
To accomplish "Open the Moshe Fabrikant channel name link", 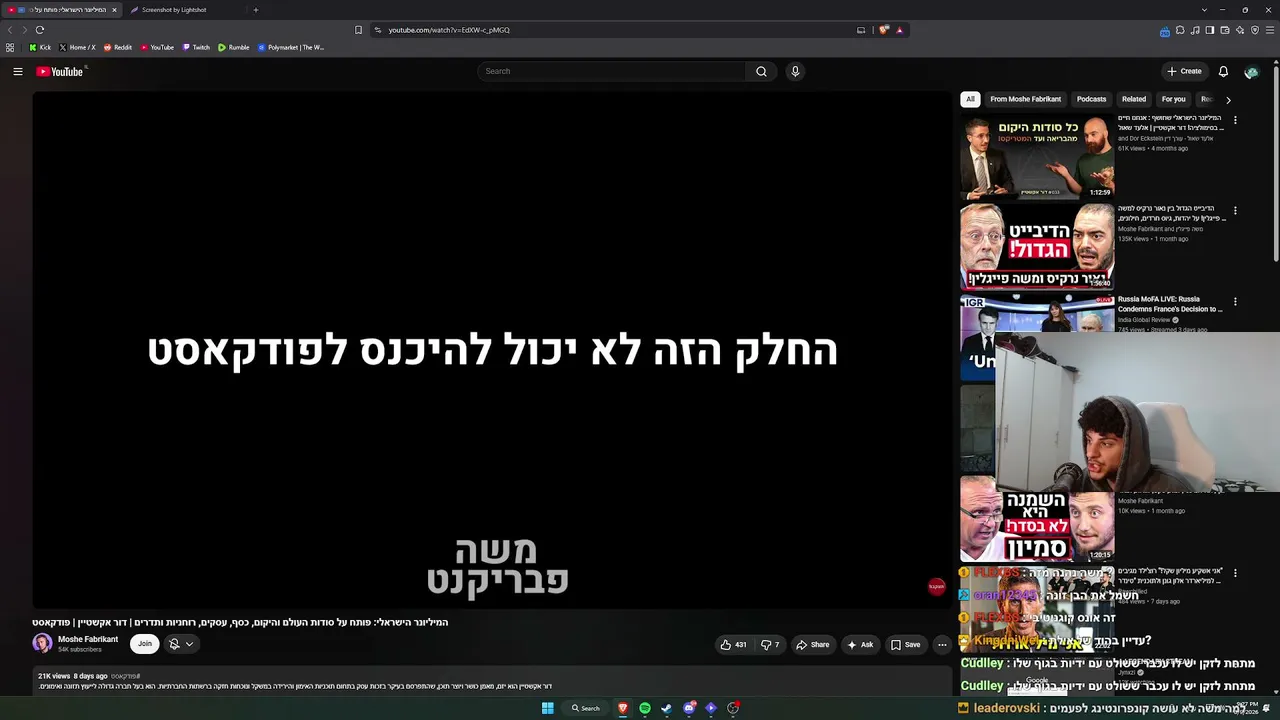I will click(88, 640).
